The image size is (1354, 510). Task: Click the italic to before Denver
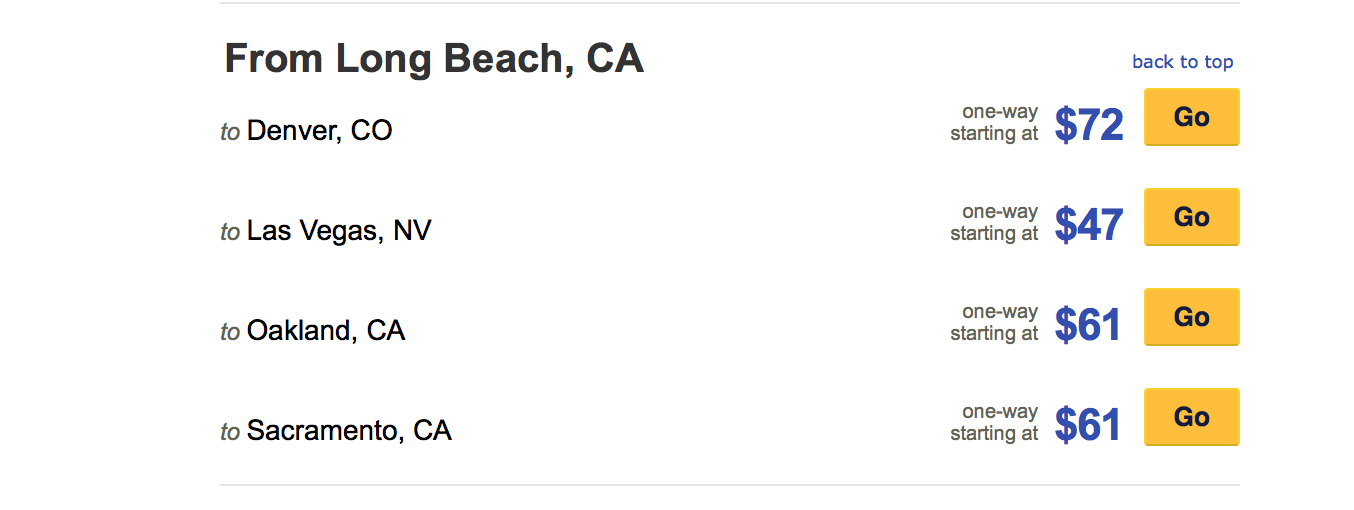(x=230, y=132)
